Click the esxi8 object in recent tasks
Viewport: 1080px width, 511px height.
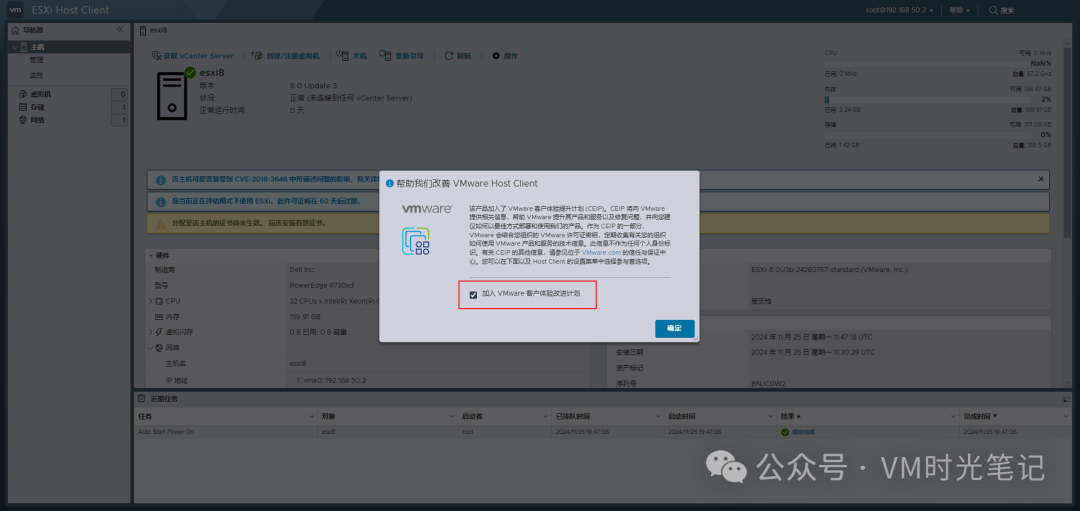[328, 432]
